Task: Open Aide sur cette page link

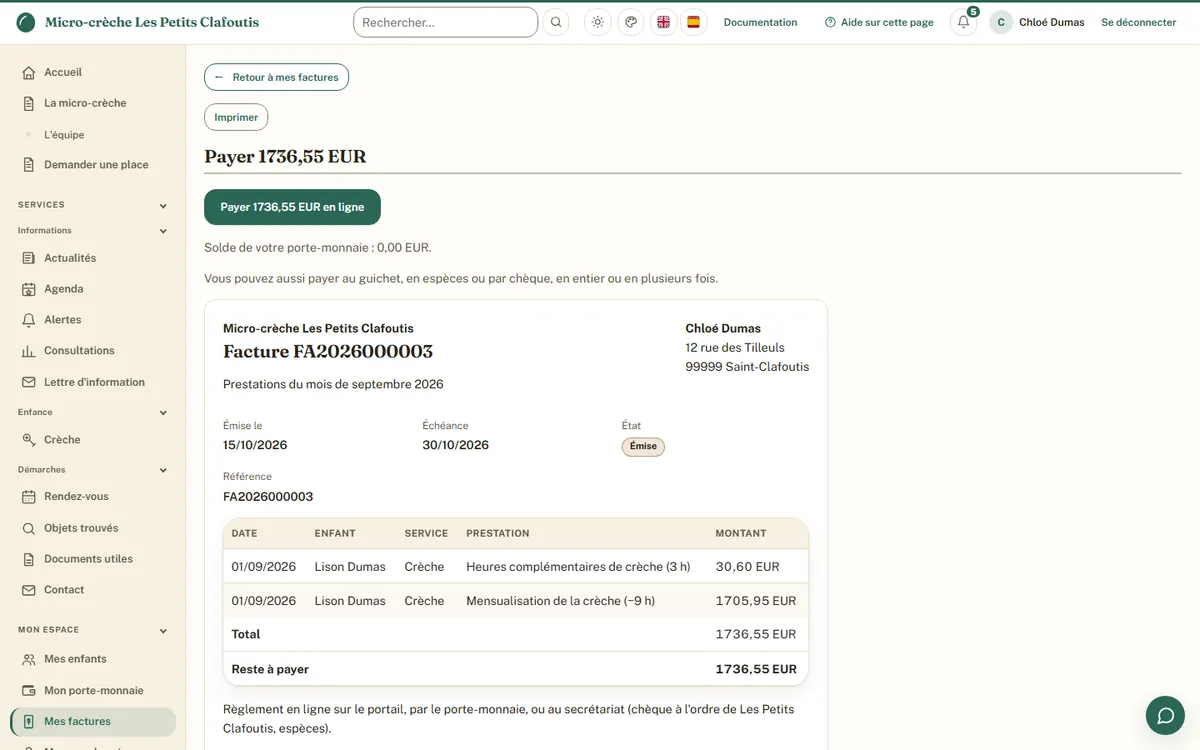Action: [x=879, y=22]
